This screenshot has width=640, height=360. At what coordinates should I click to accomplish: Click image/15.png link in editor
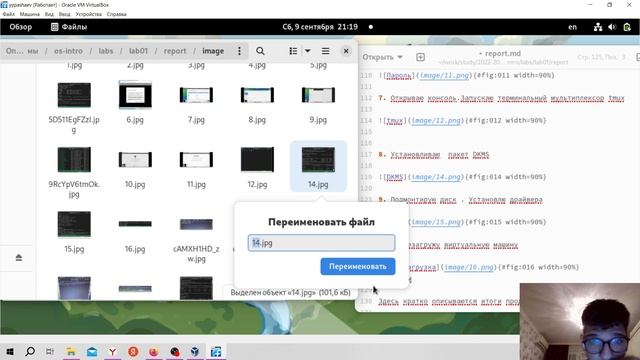click(x=436, y=222)
